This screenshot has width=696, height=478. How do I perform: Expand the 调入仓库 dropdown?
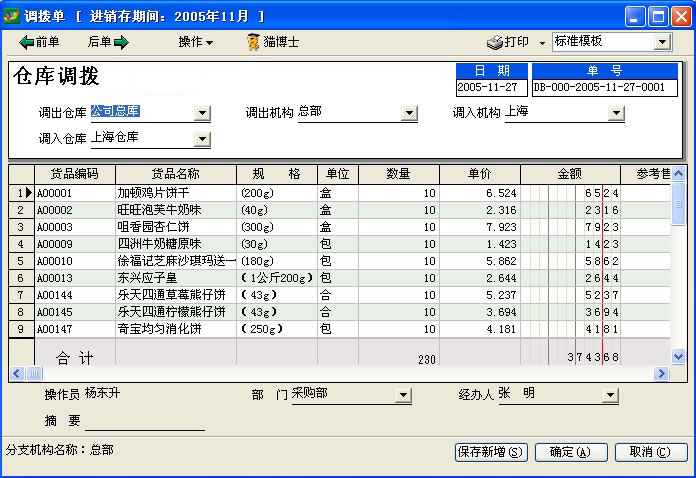coord(202,138)
